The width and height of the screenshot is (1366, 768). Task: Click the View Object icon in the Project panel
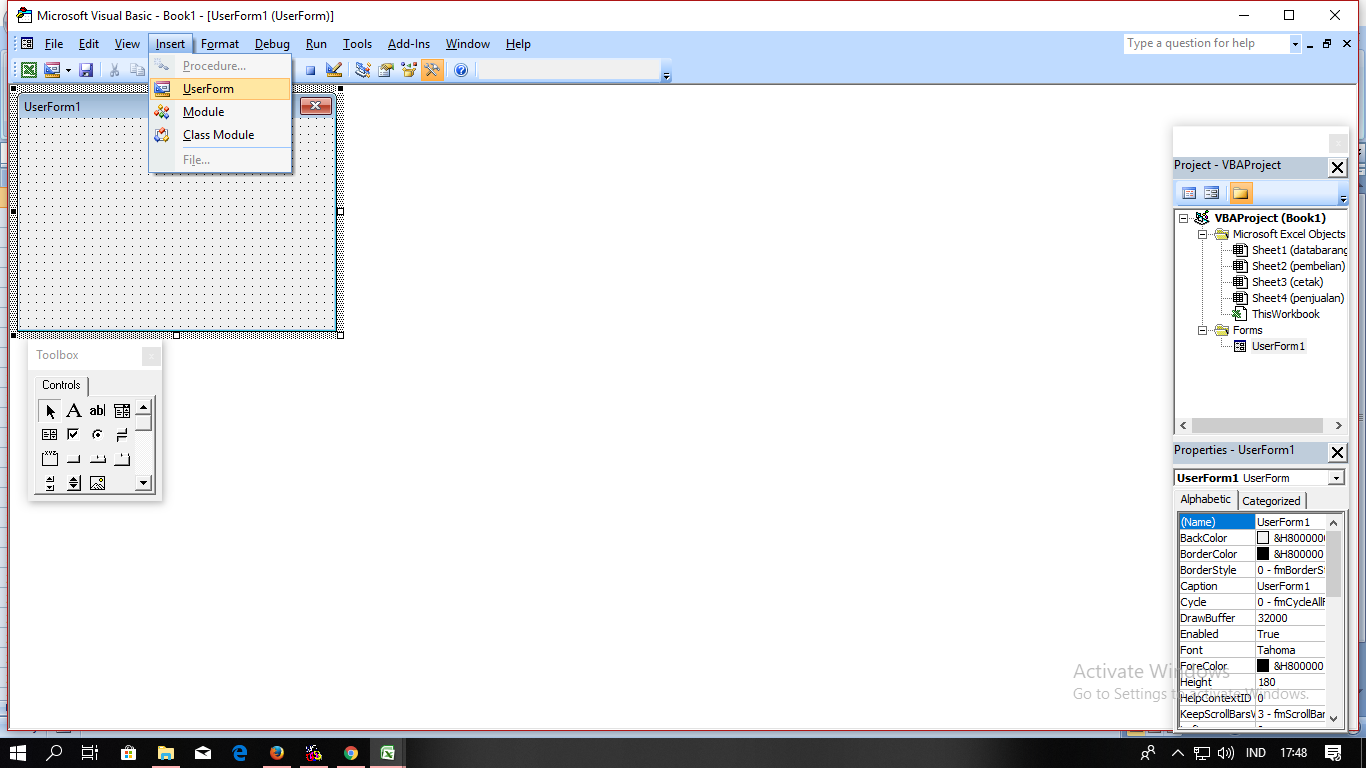click(x=1211, y=193)
